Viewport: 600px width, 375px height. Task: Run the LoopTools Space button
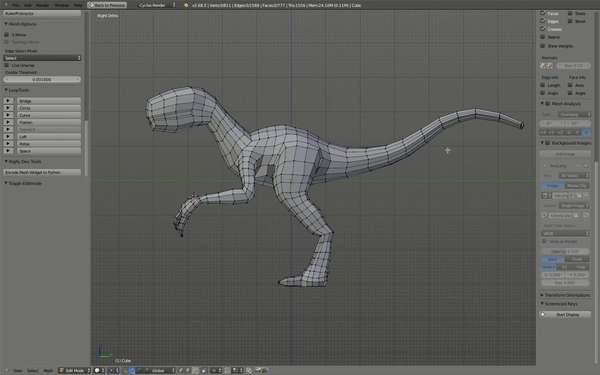49,151
